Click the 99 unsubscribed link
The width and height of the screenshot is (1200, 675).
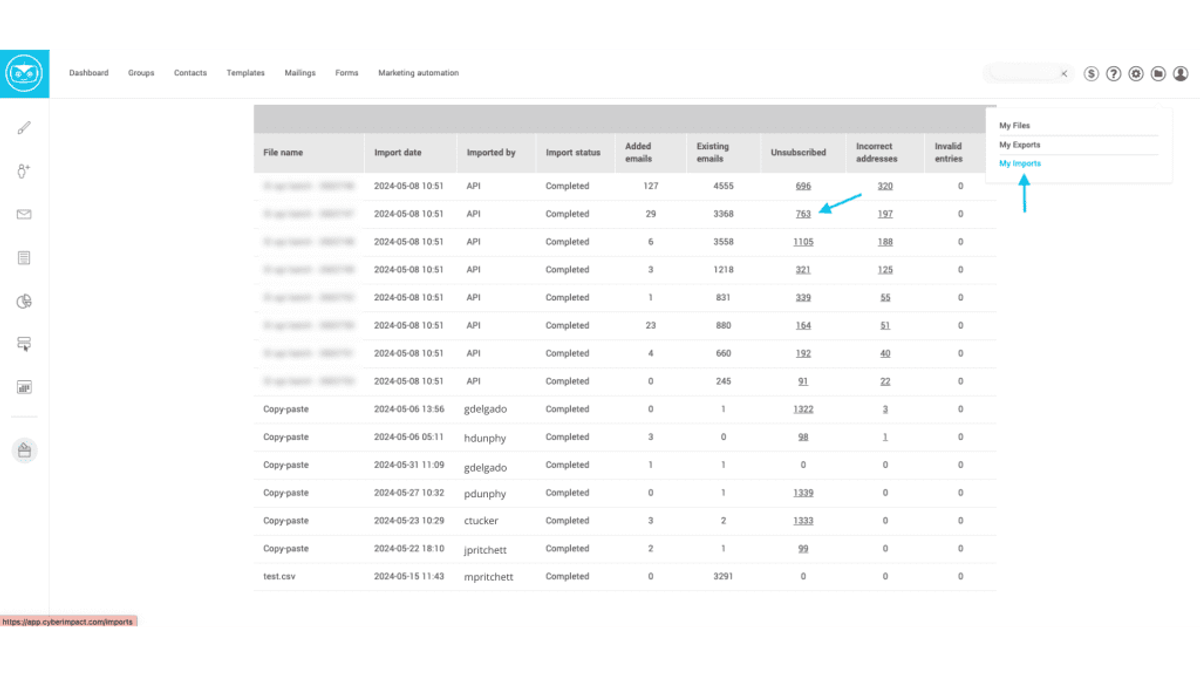[803, 549]
